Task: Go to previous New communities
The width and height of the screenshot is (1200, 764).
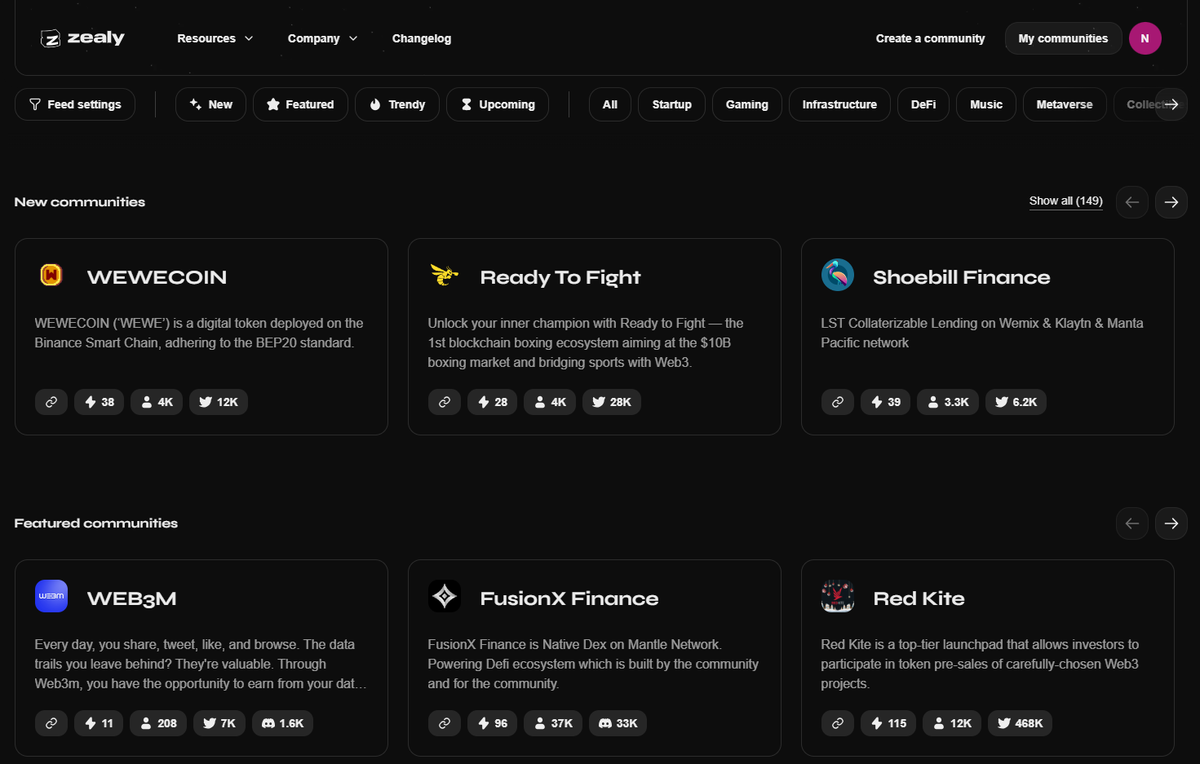Action: click(x=1132, y=202)
